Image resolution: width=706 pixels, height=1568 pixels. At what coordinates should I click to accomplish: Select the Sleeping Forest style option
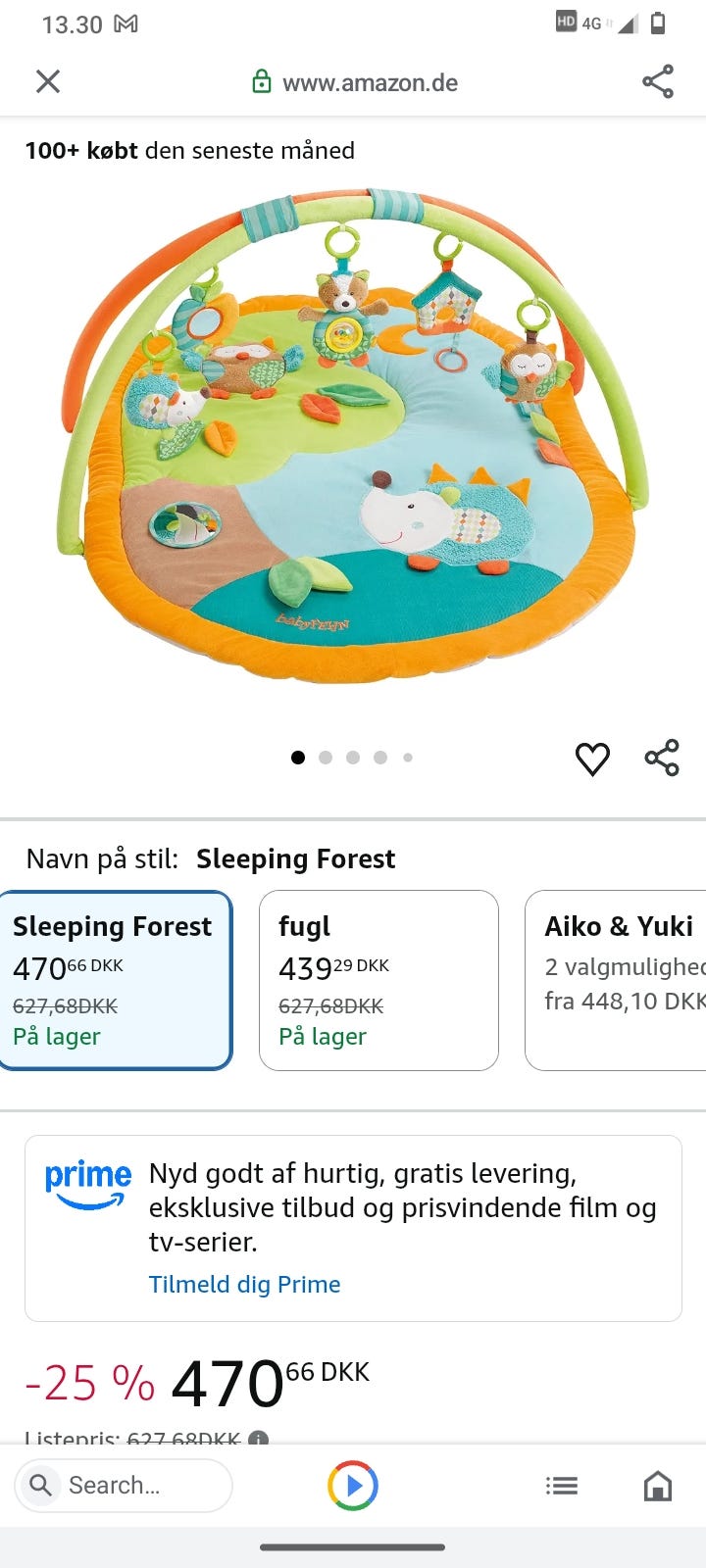115,980
